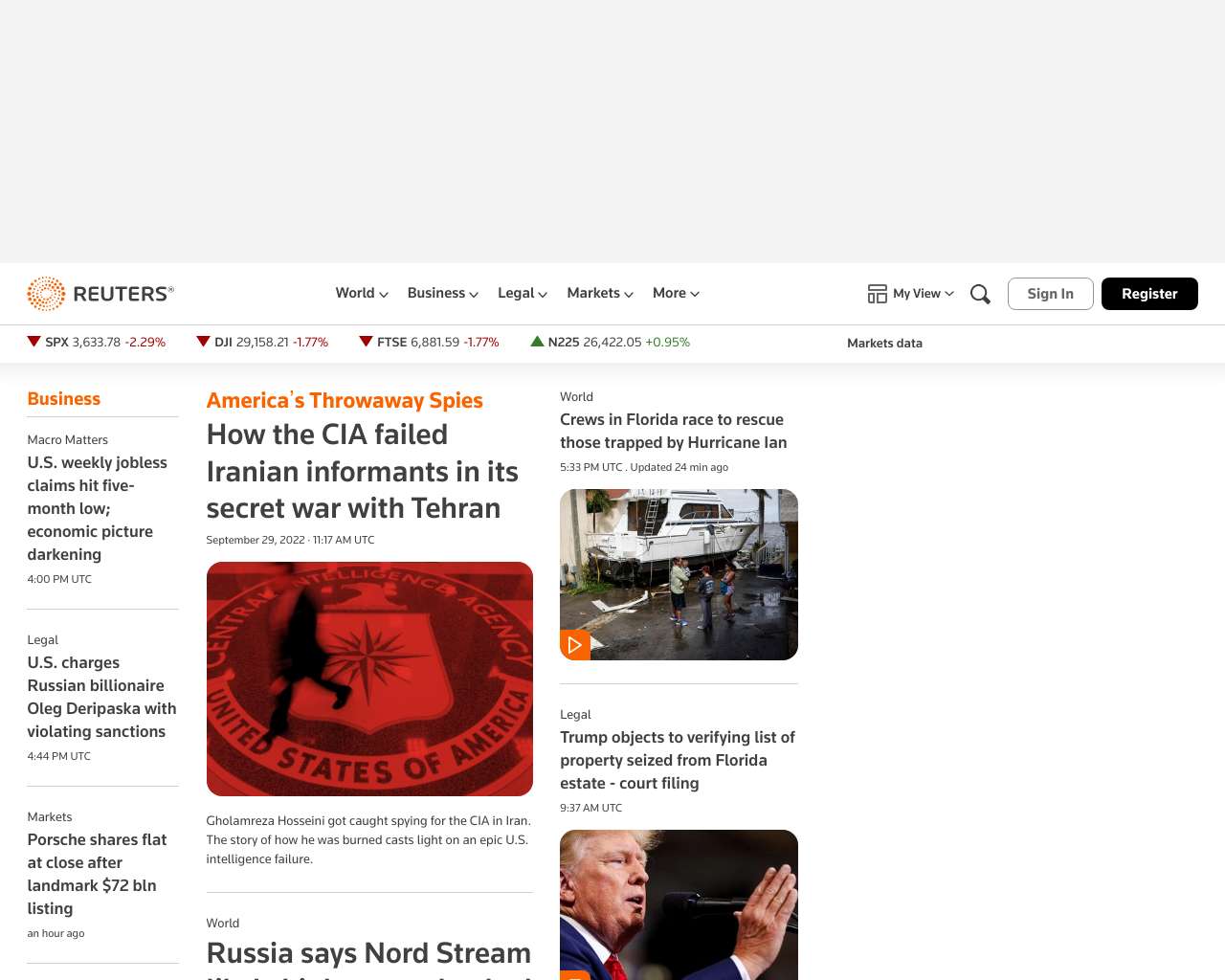Click the My View layout icon
1225x980 pixels.
pyautogui.click(x=877, y=294)
